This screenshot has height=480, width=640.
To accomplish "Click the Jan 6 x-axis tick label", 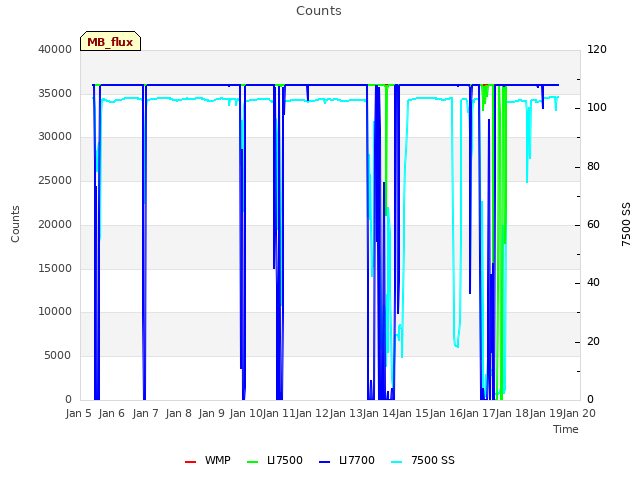I will click(x=111, y=413).
